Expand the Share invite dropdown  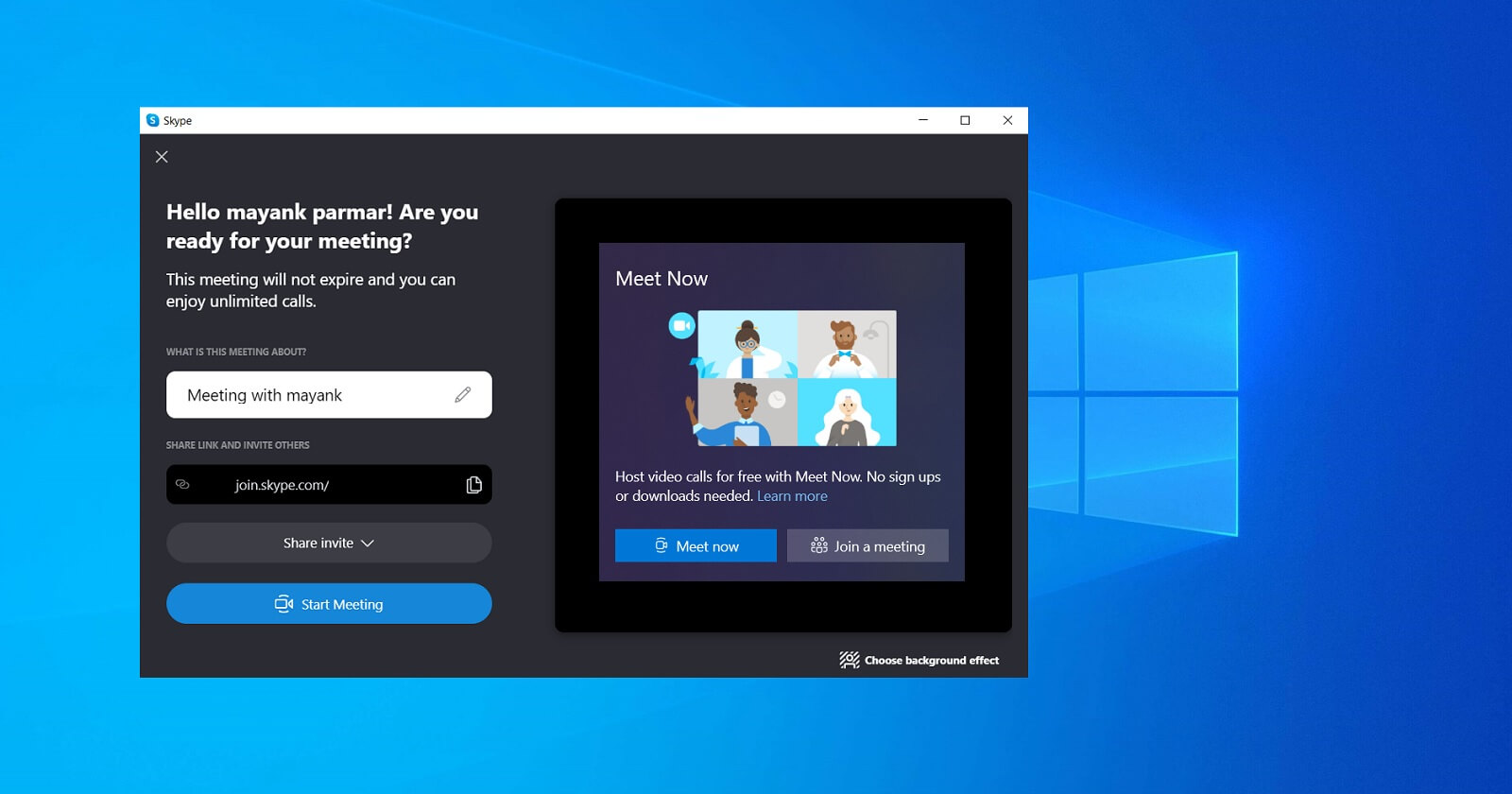click(x=329, y=543)
